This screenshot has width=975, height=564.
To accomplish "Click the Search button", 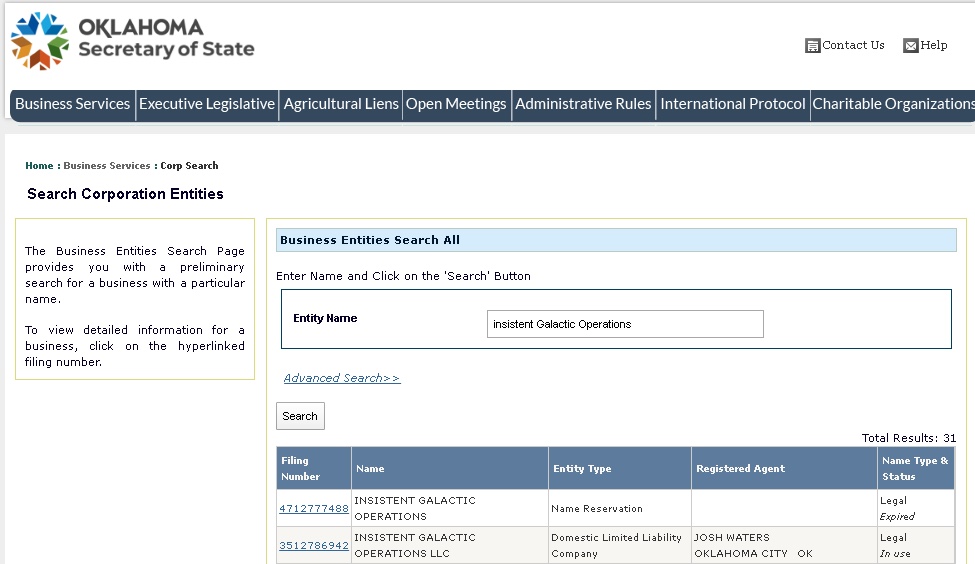I will [300, 416].
